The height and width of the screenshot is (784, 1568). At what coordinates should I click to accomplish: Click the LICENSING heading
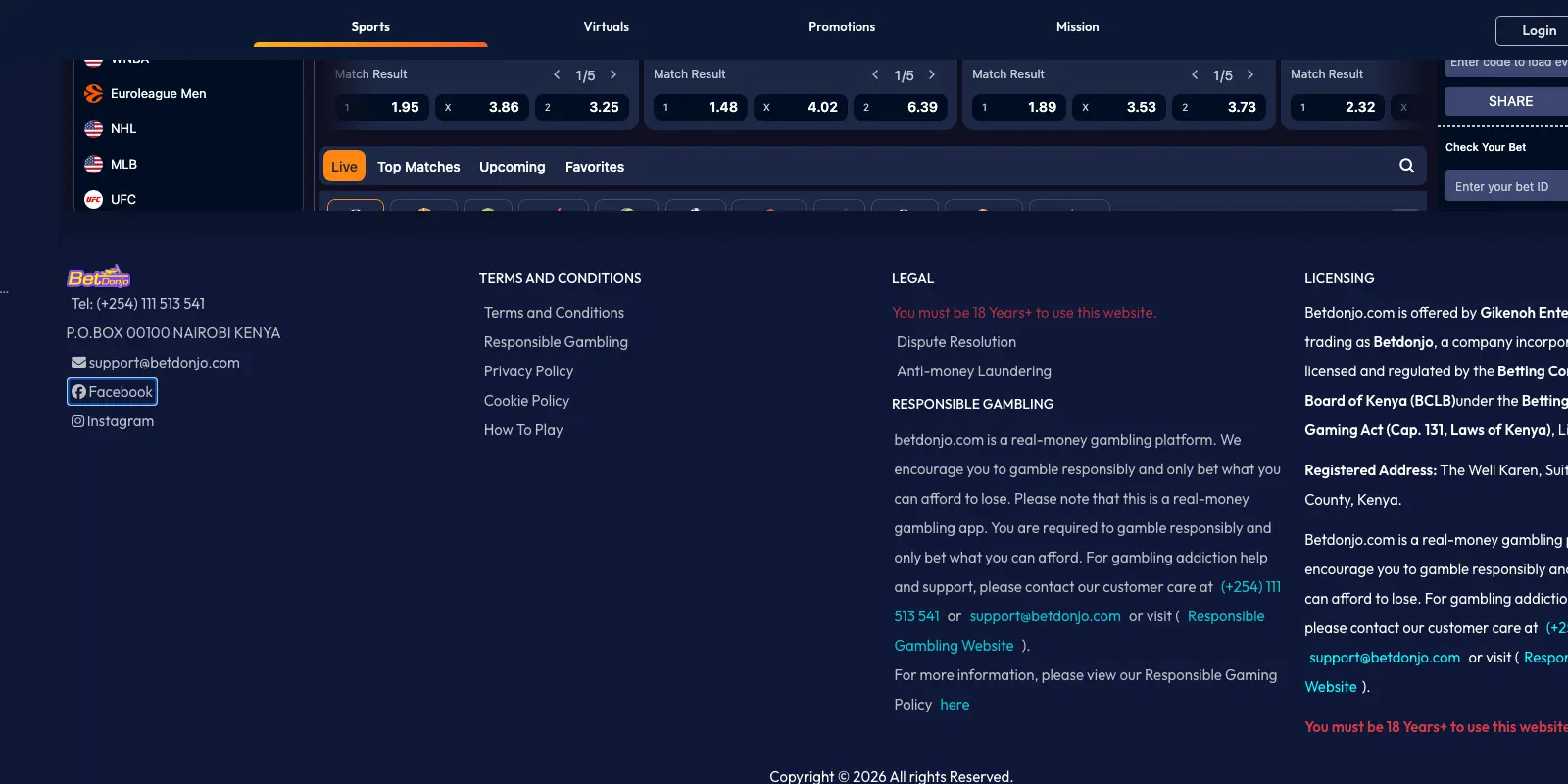[1340, 278]
